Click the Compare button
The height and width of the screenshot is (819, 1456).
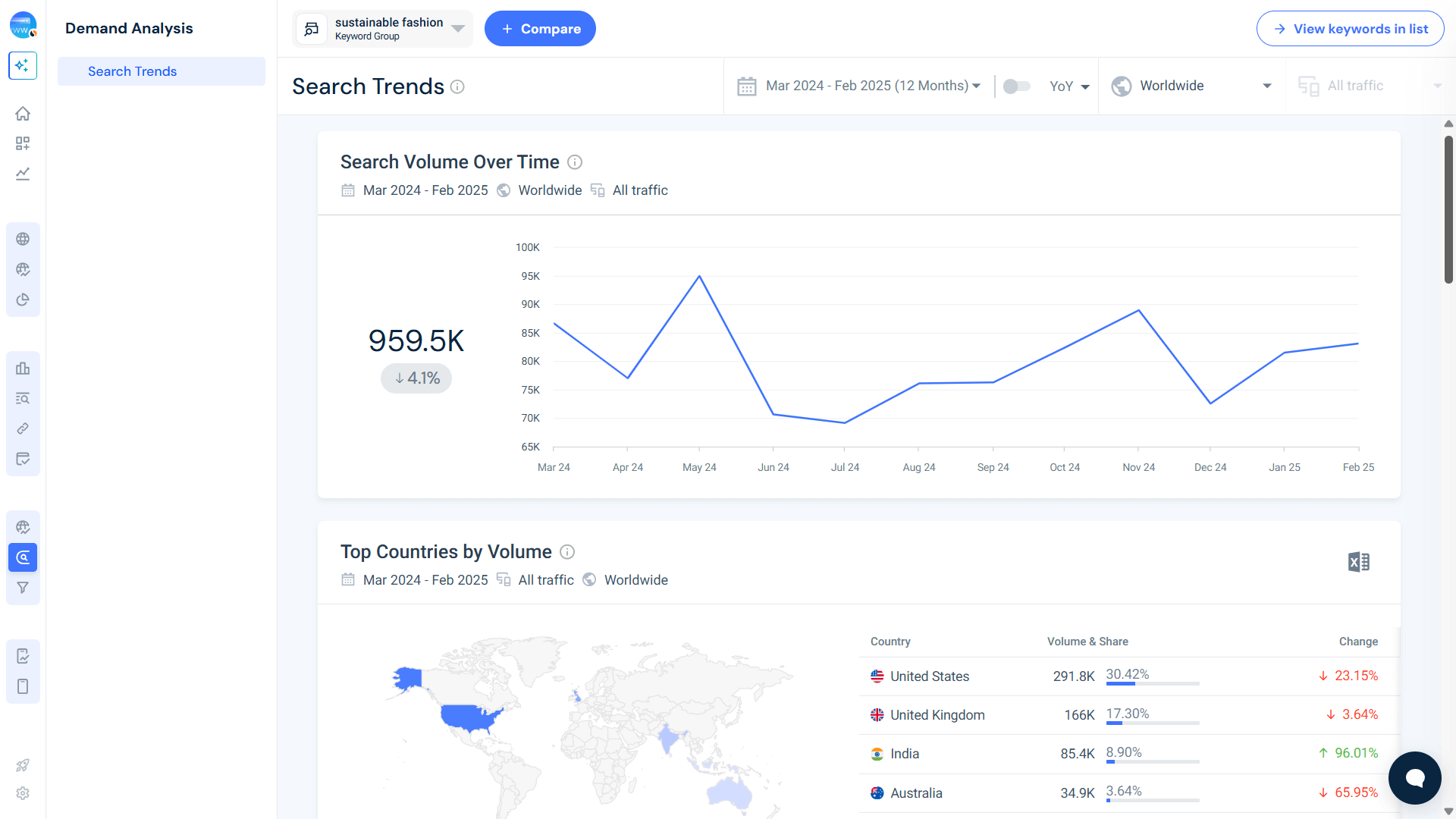point(540,29)
